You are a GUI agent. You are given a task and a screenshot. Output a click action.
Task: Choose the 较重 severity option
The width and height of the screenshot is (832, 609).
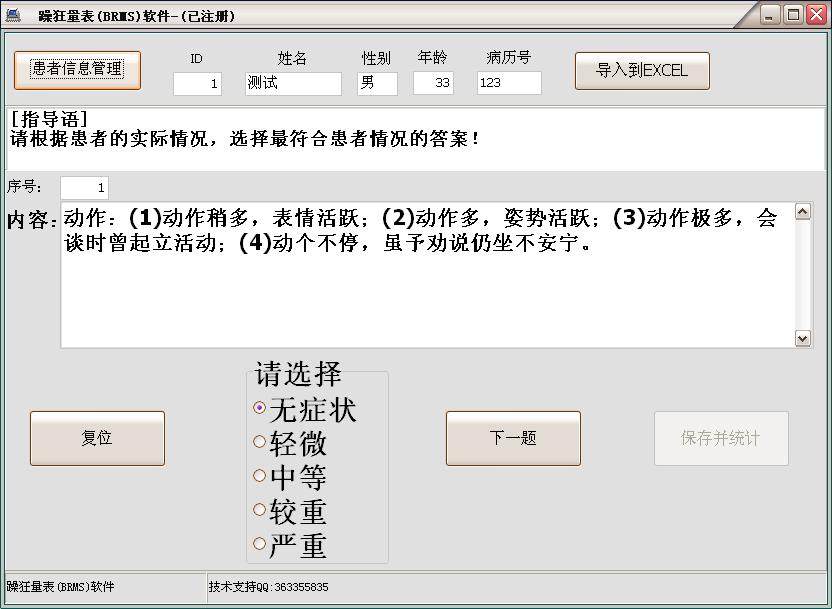click(260, 510)
